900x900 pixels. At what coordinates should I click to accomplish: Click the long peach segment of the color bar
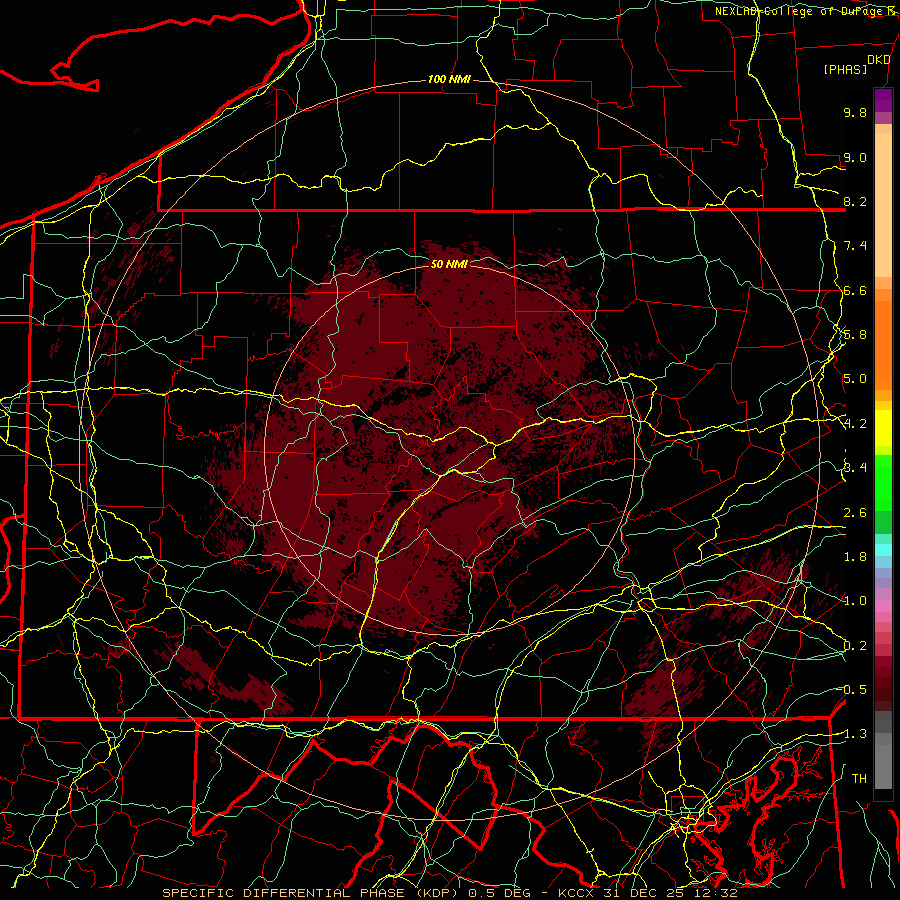(883, 205)
